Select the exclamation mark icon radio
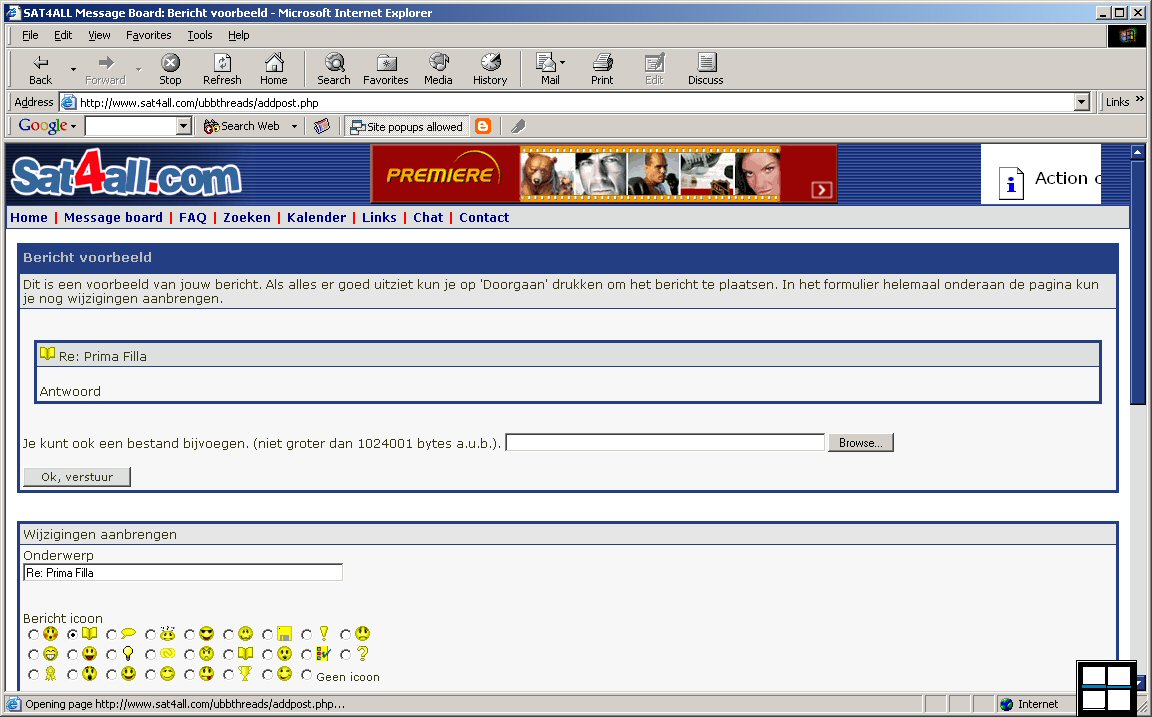This screenshot has height=717, width=1152. pyautogui.click(x=306, y=634)
